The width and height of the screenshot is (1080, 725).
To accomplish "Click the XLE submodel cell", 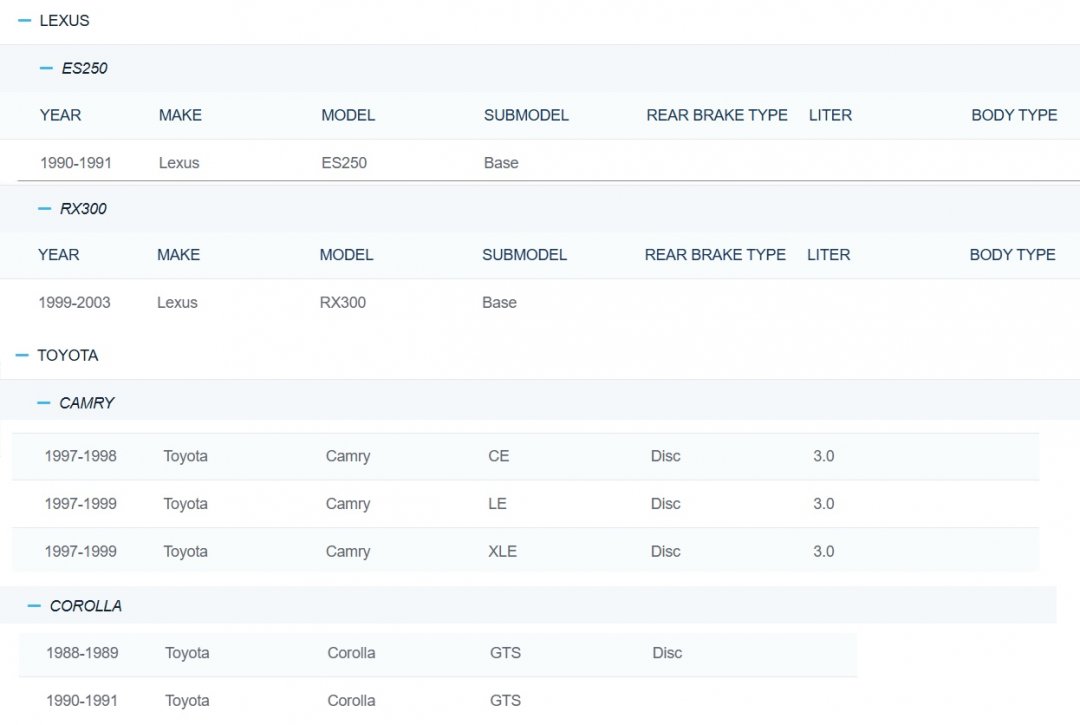I will (503, 551).
